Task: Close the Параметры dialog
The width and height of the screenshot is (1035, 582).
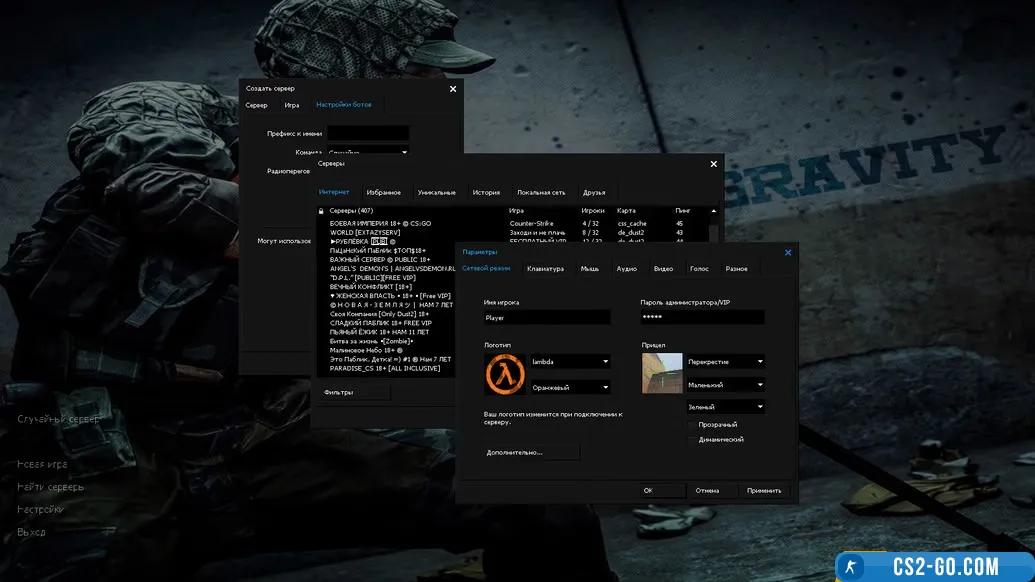Action: click(787, 253)
